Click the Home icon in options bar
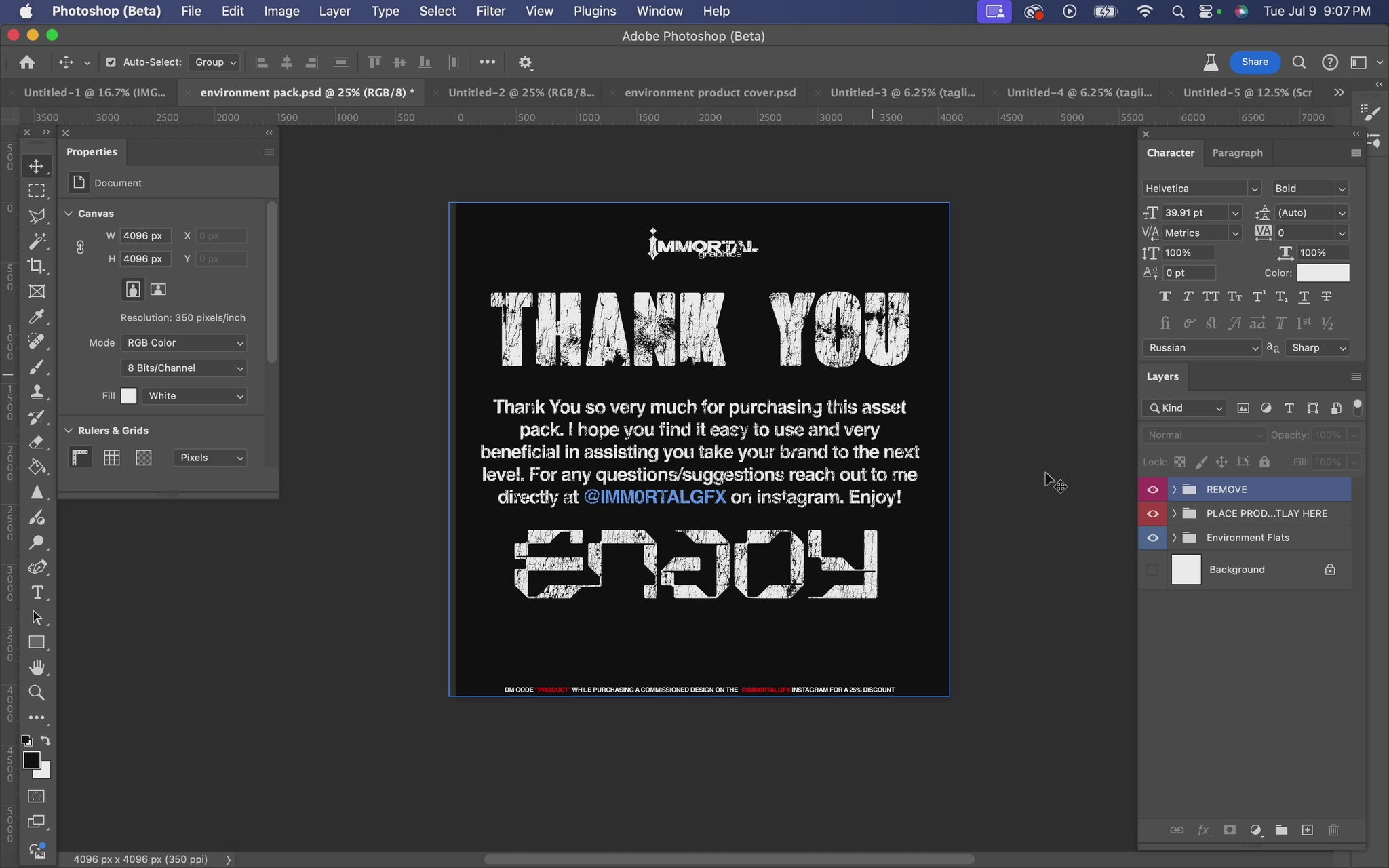This screenshot has height=868, width=1389. 27,62
